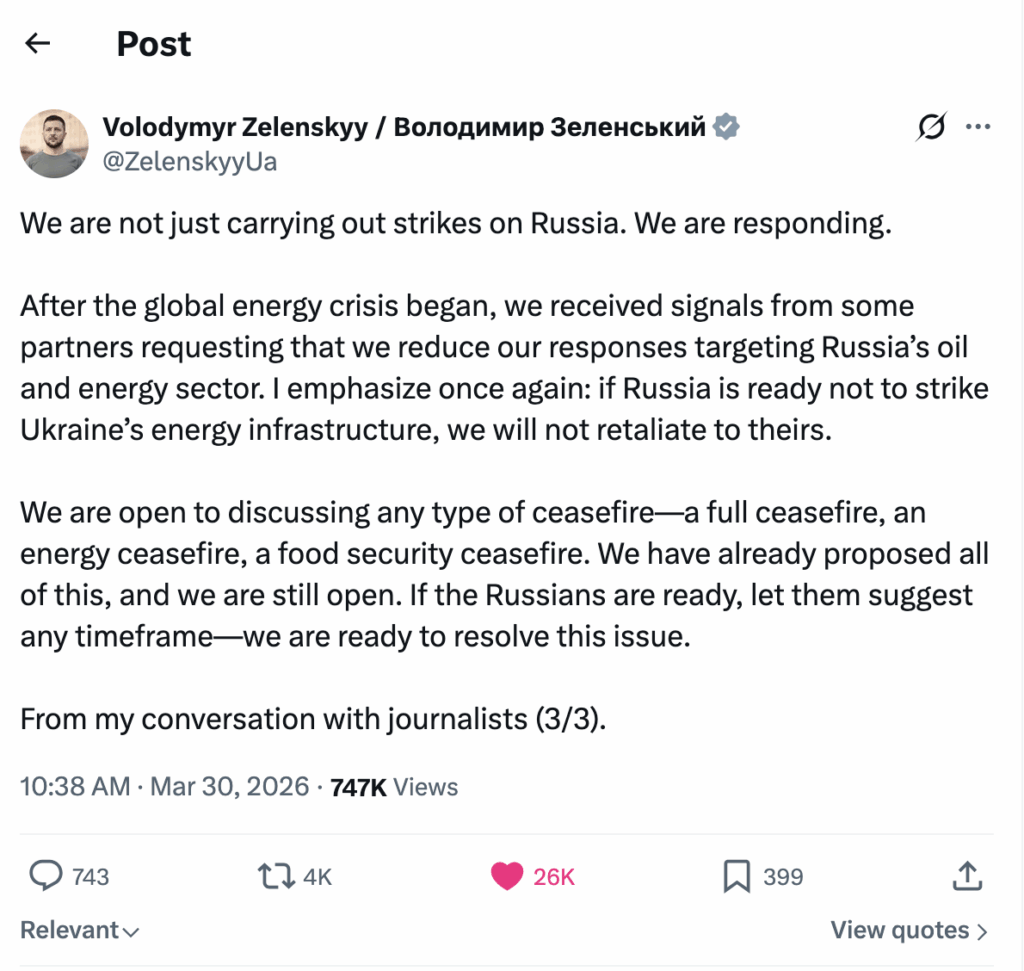Open Zelenskyy's profile picture
Viewport: 1024px width, 971px height.
point(54,143)
